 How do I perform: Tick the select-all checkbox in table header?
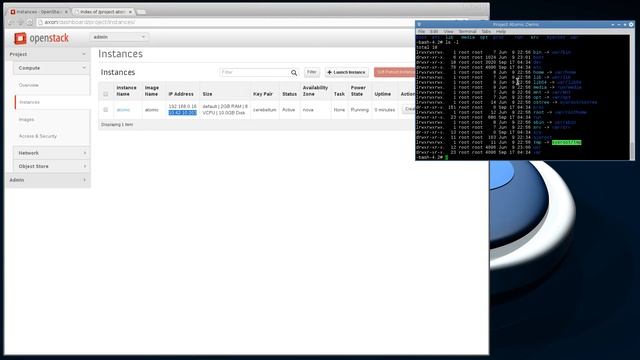(x=106, y=94)
